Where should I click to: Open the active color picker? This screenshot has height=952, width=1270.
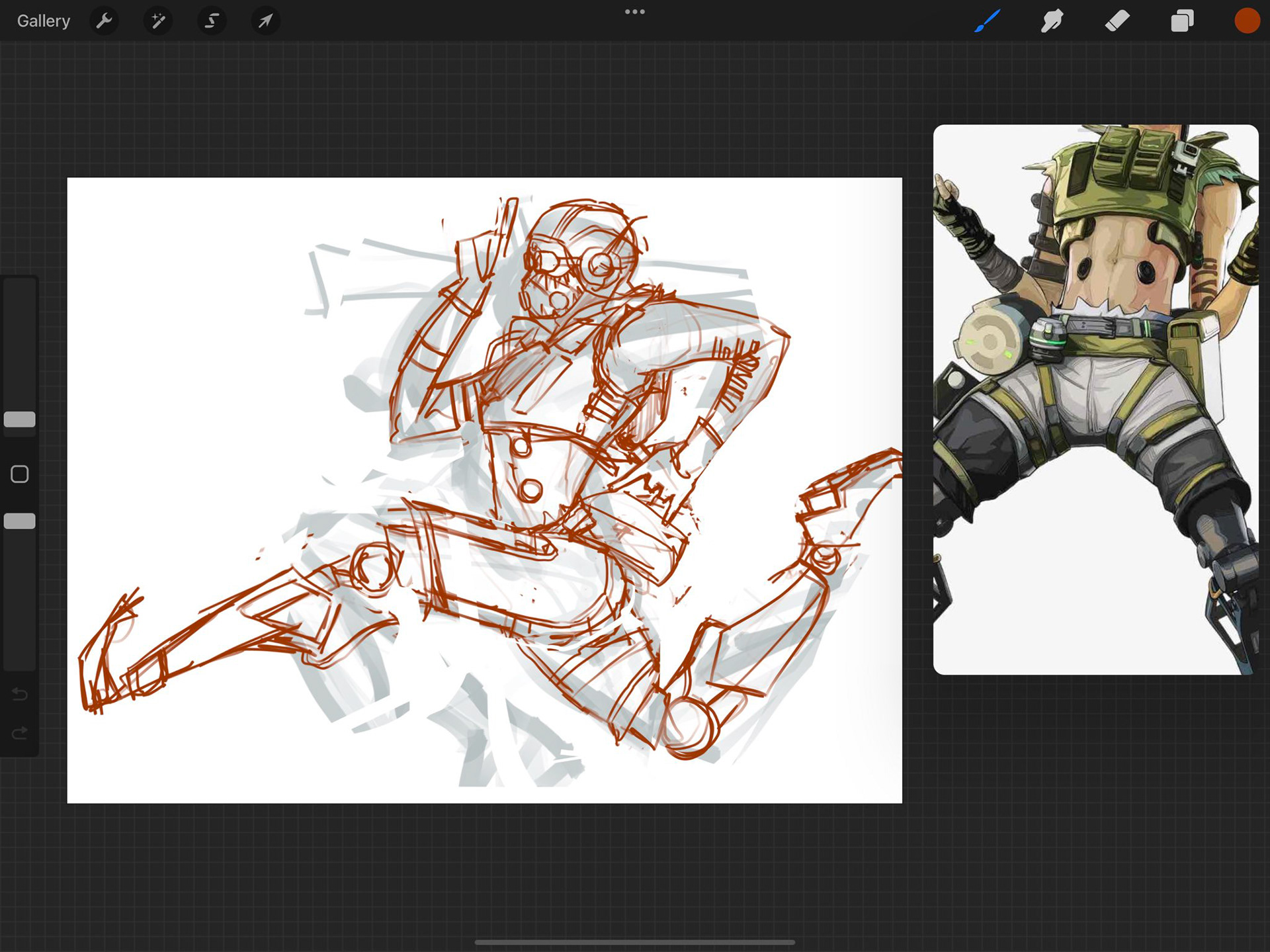coord(1247,21)
